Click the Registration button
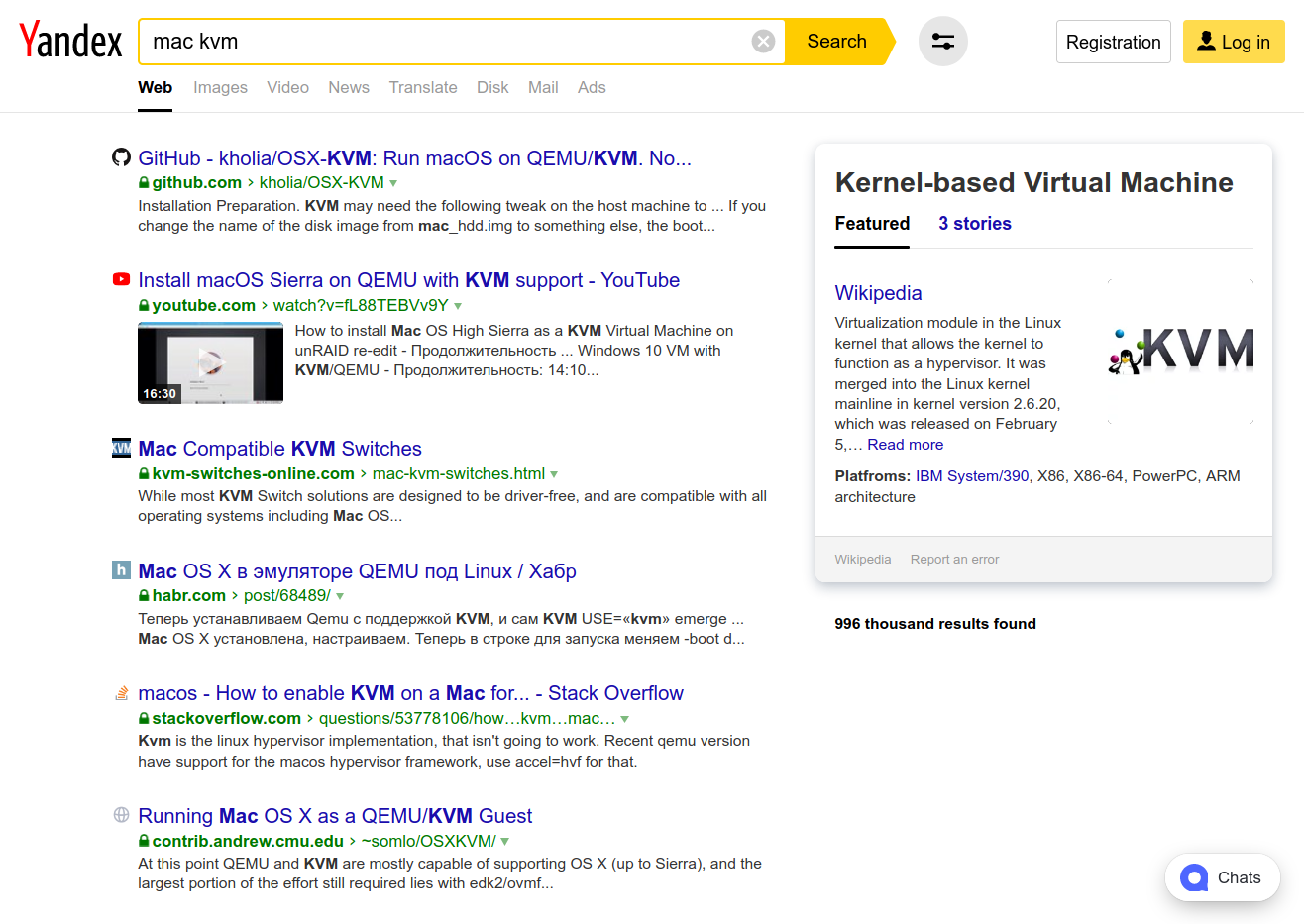Image resolution: width=1304 pixels, height=924 pixels. [x=1114, y=42]
